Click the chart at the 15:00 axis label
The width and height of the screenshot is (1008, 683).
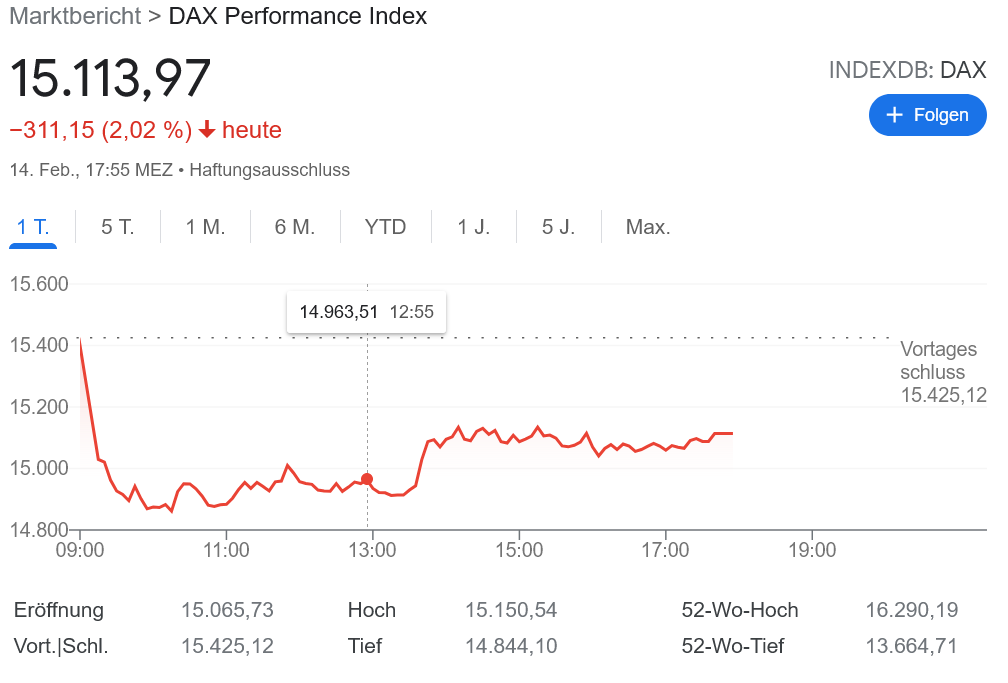[x=519, y=549]
